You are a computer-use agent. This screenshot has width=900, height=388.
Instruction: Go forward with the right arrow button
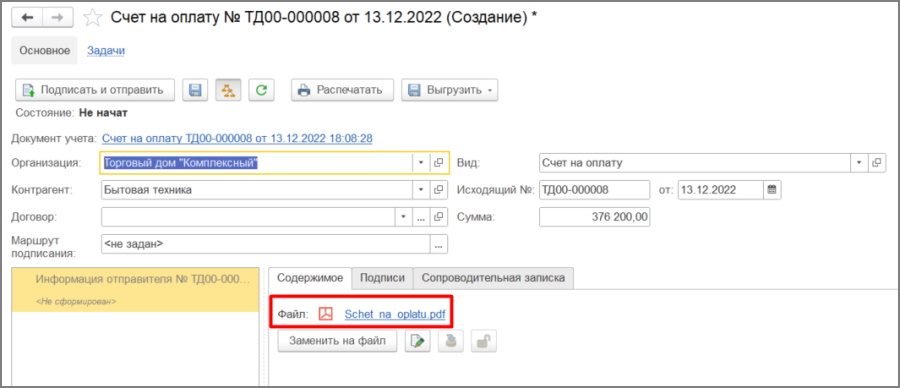click(58, 18)
